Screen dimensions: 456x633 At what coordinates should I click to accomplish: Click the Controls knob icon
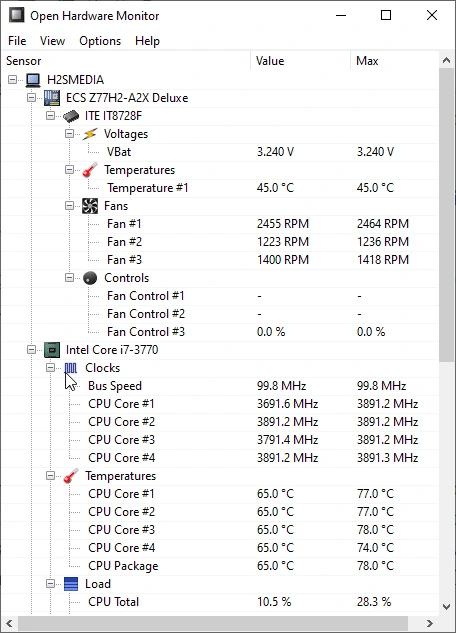[90, 278]
